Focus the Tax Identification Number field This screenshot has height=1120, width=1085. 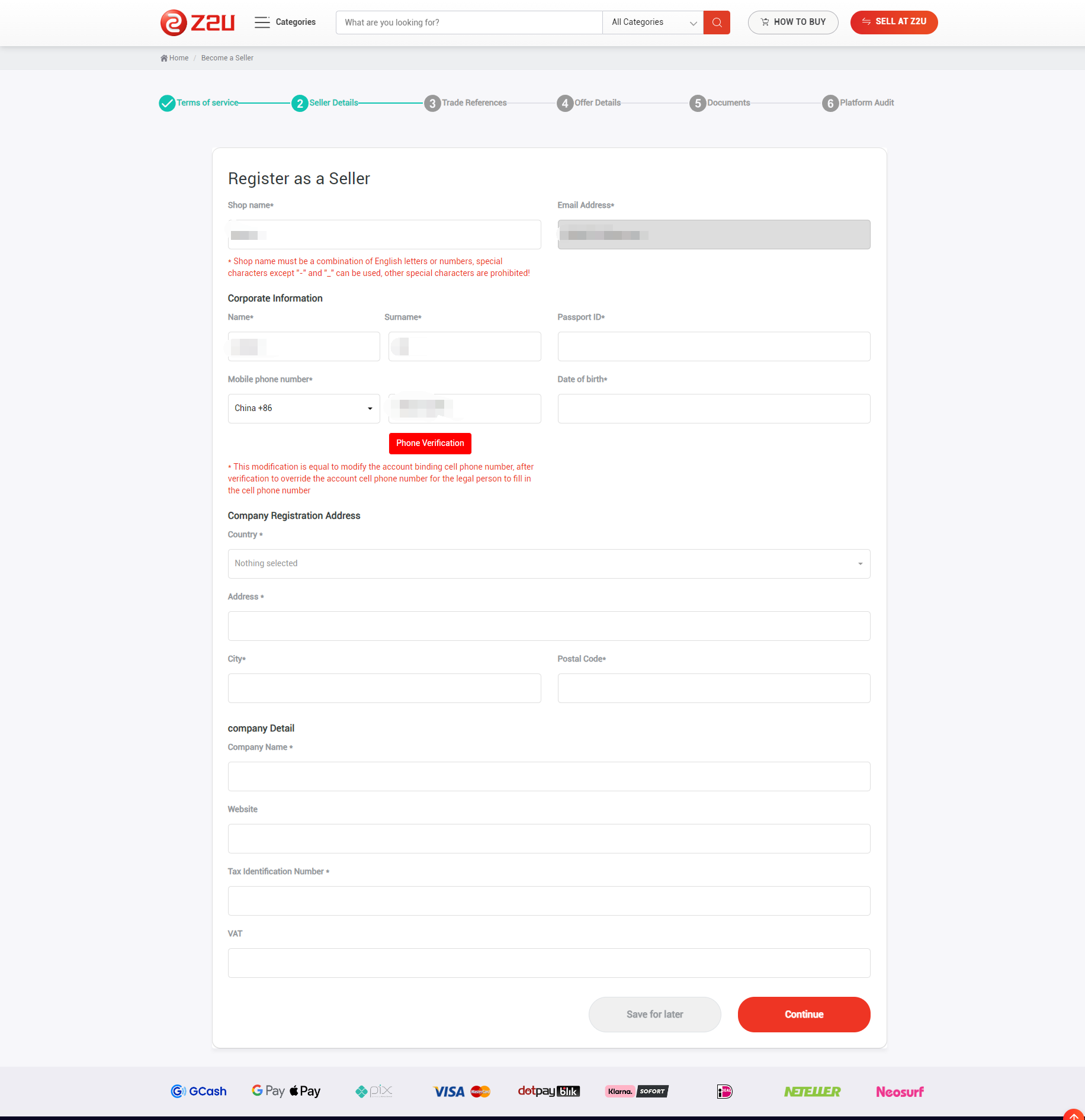coord(548,901)
